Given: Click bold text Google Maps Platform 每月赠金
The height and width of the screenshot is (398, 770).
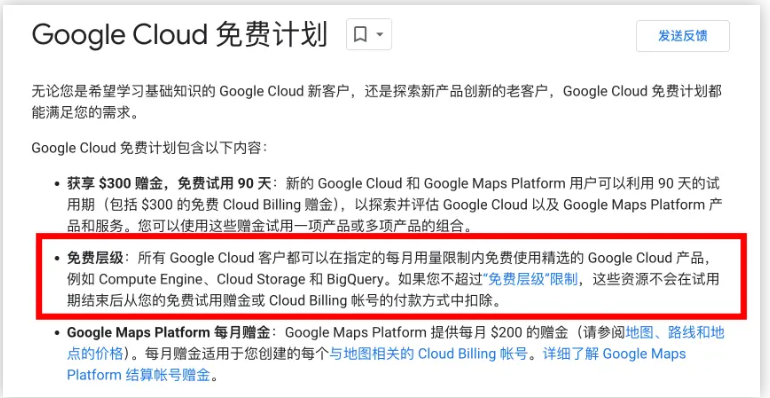Looking at the screenshot, I should point(168,333).
